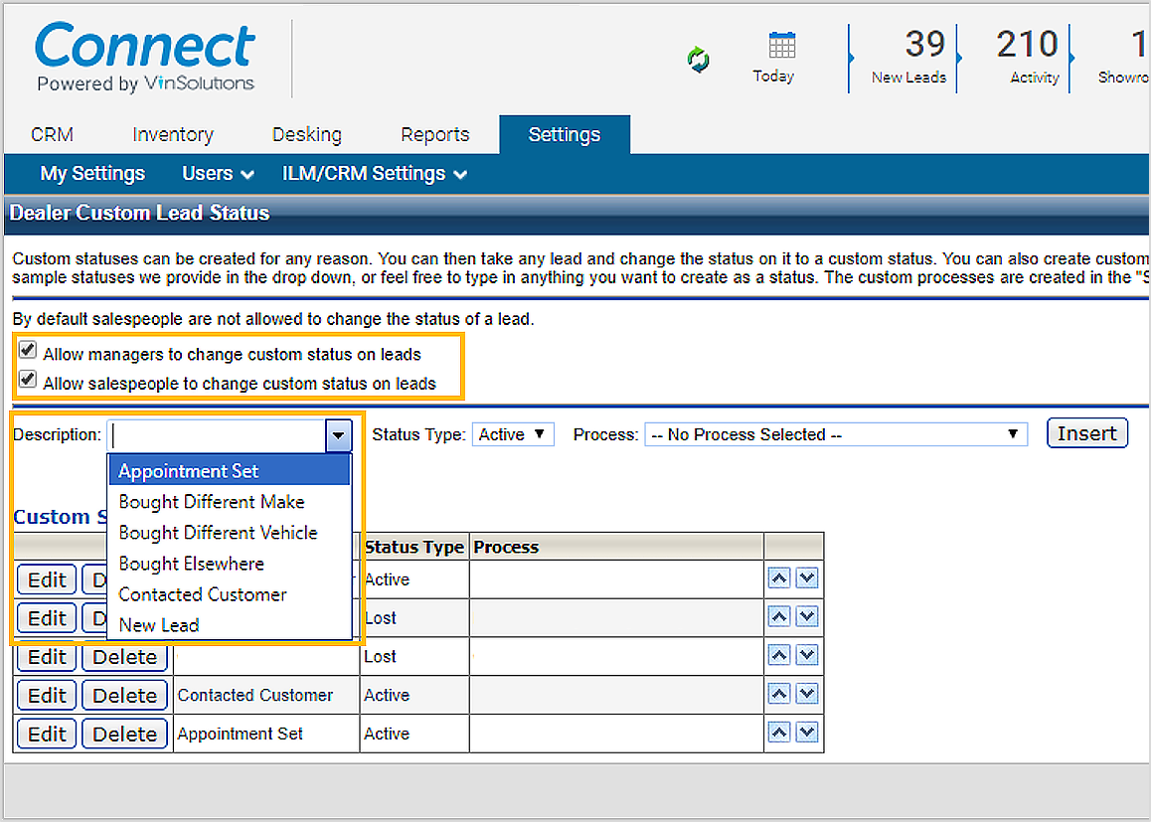Screen dimensions: 1151x822
Task: Click up arrow in topmost status row
Action: (779, 579)
